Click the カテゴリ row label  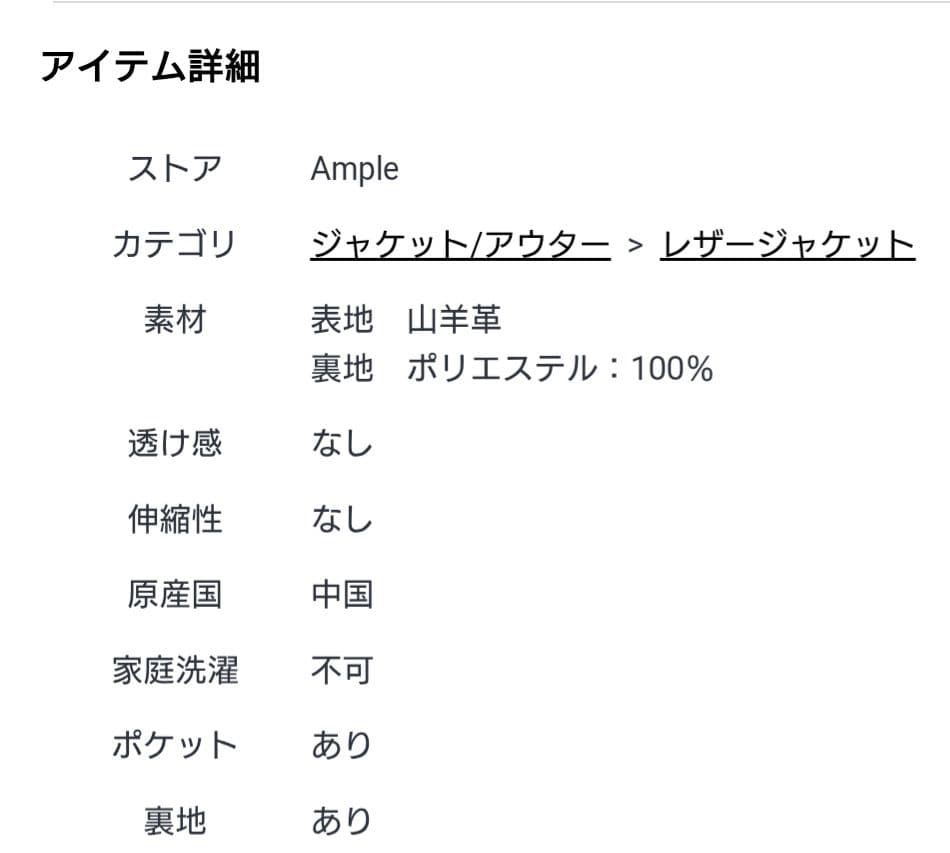(x=175, y=243)
